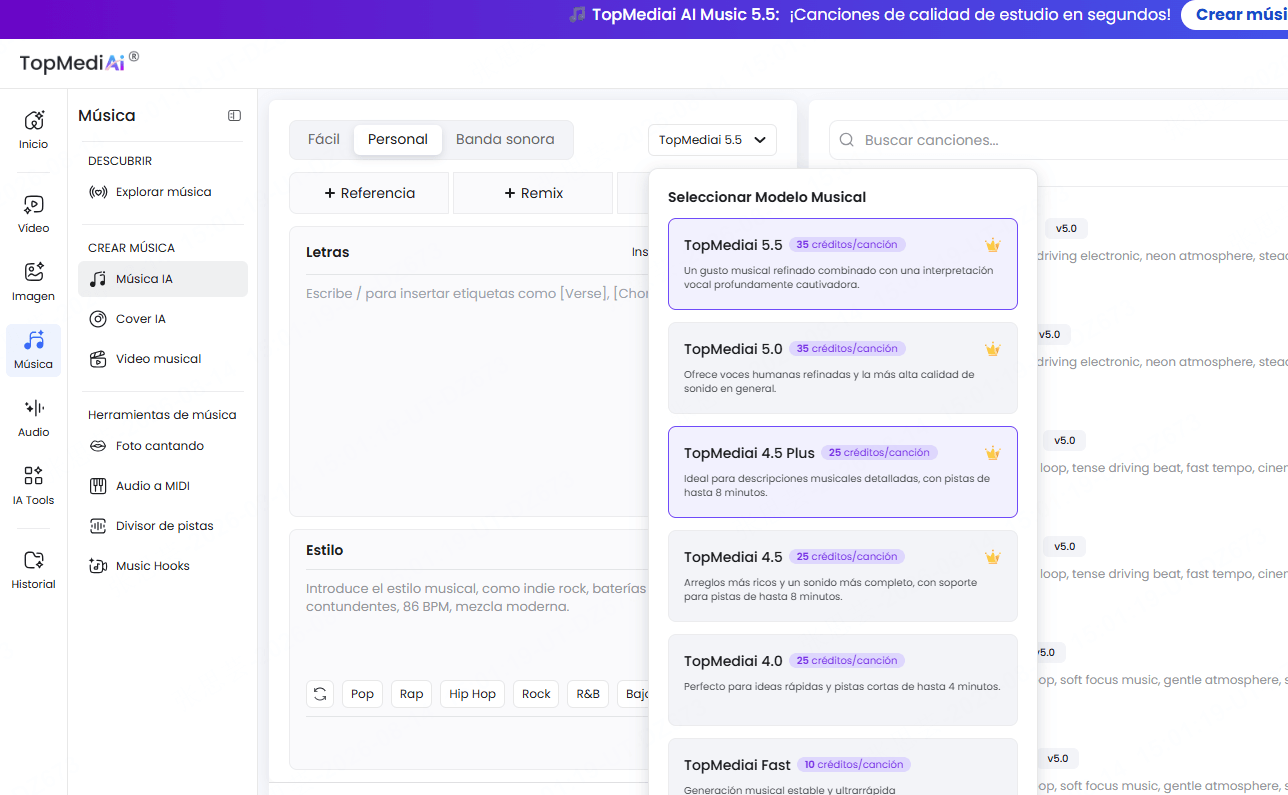Screen dimensions: 1288x795
Task: Open the Cover IA tool
Action: [x=163, y=319]
